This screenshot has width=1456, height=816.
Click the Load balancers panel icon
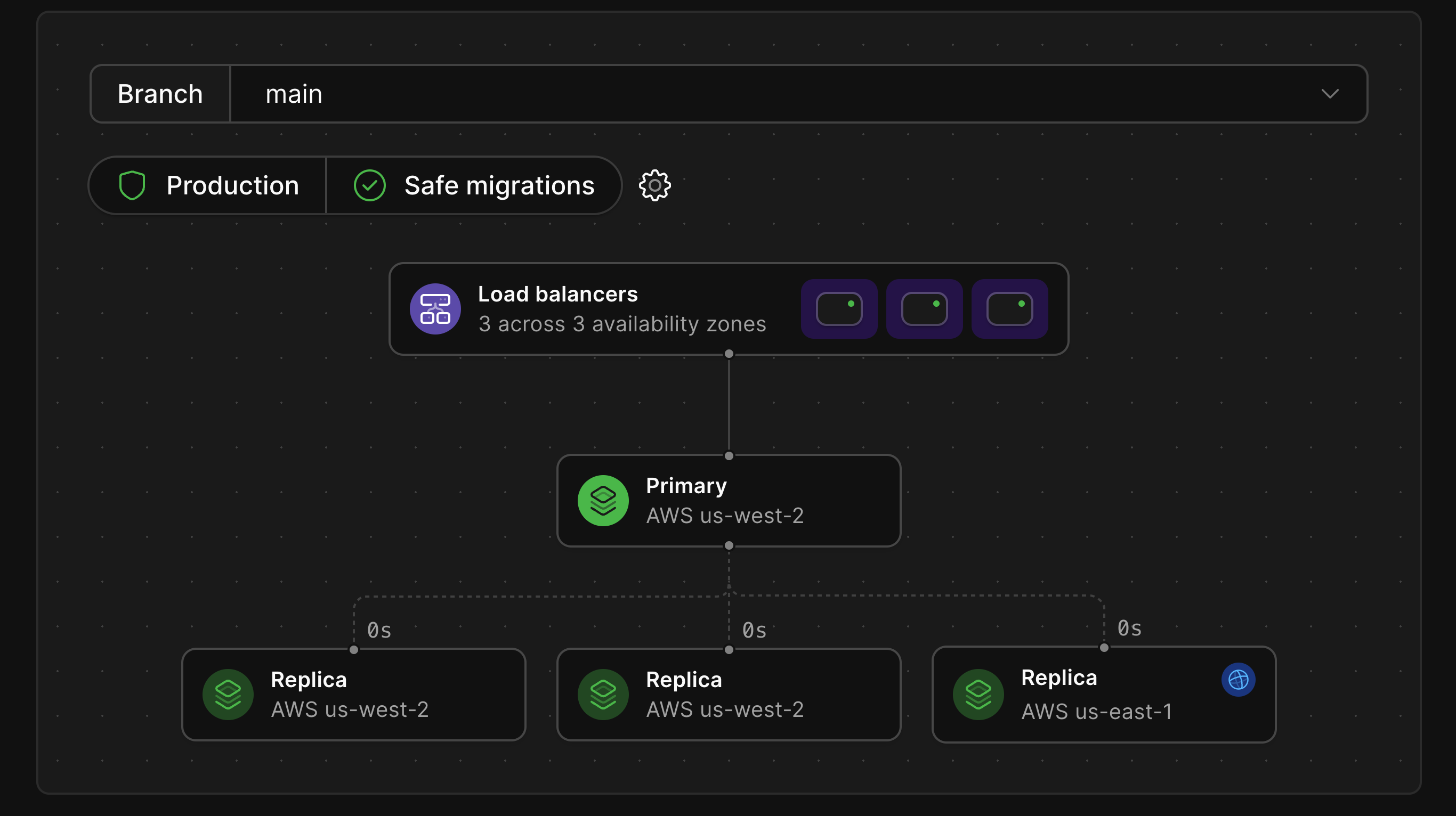click(437, 308)
